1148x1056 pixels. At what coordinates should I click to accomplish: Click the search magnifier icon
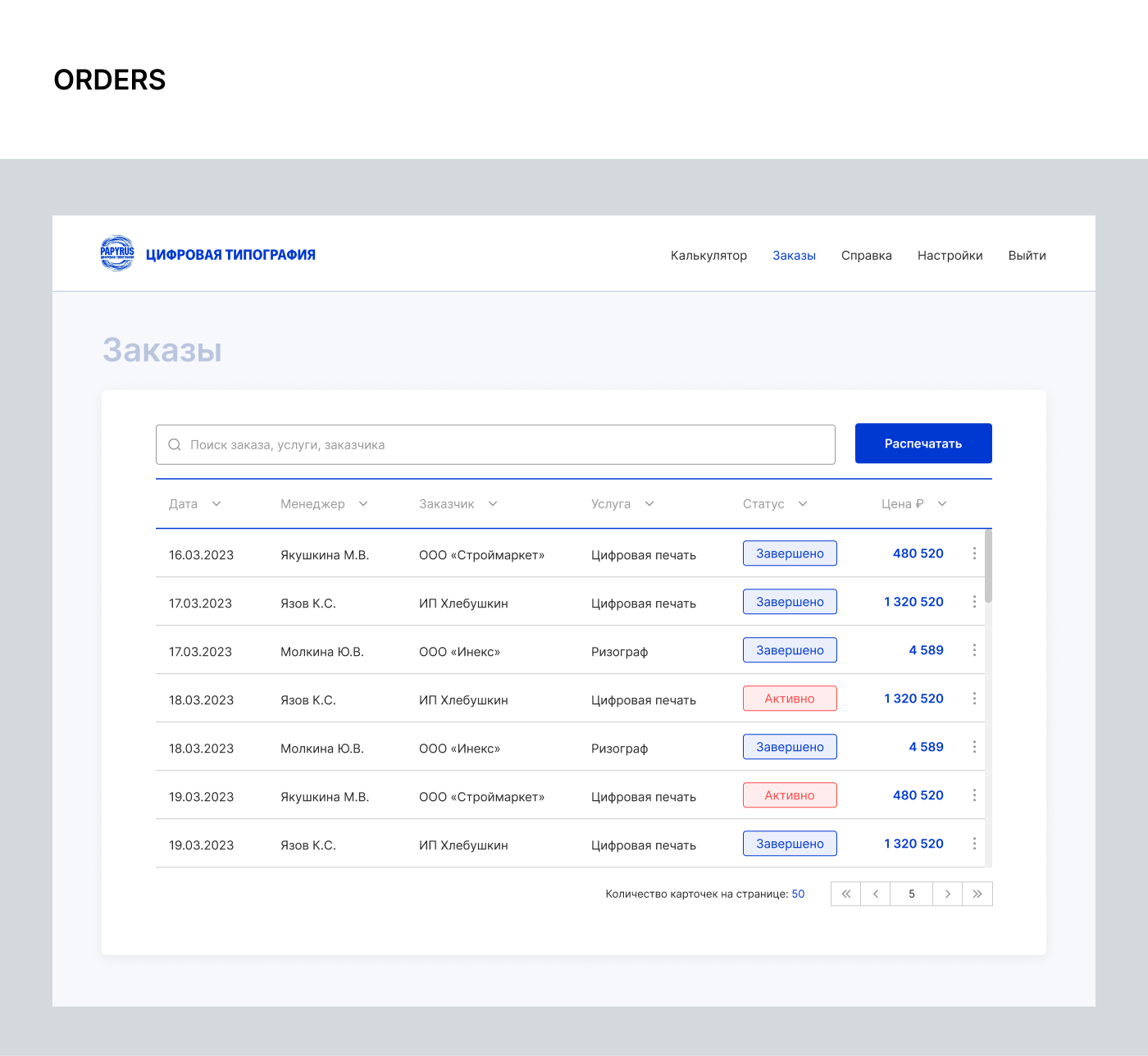click(x=175, y=444)
